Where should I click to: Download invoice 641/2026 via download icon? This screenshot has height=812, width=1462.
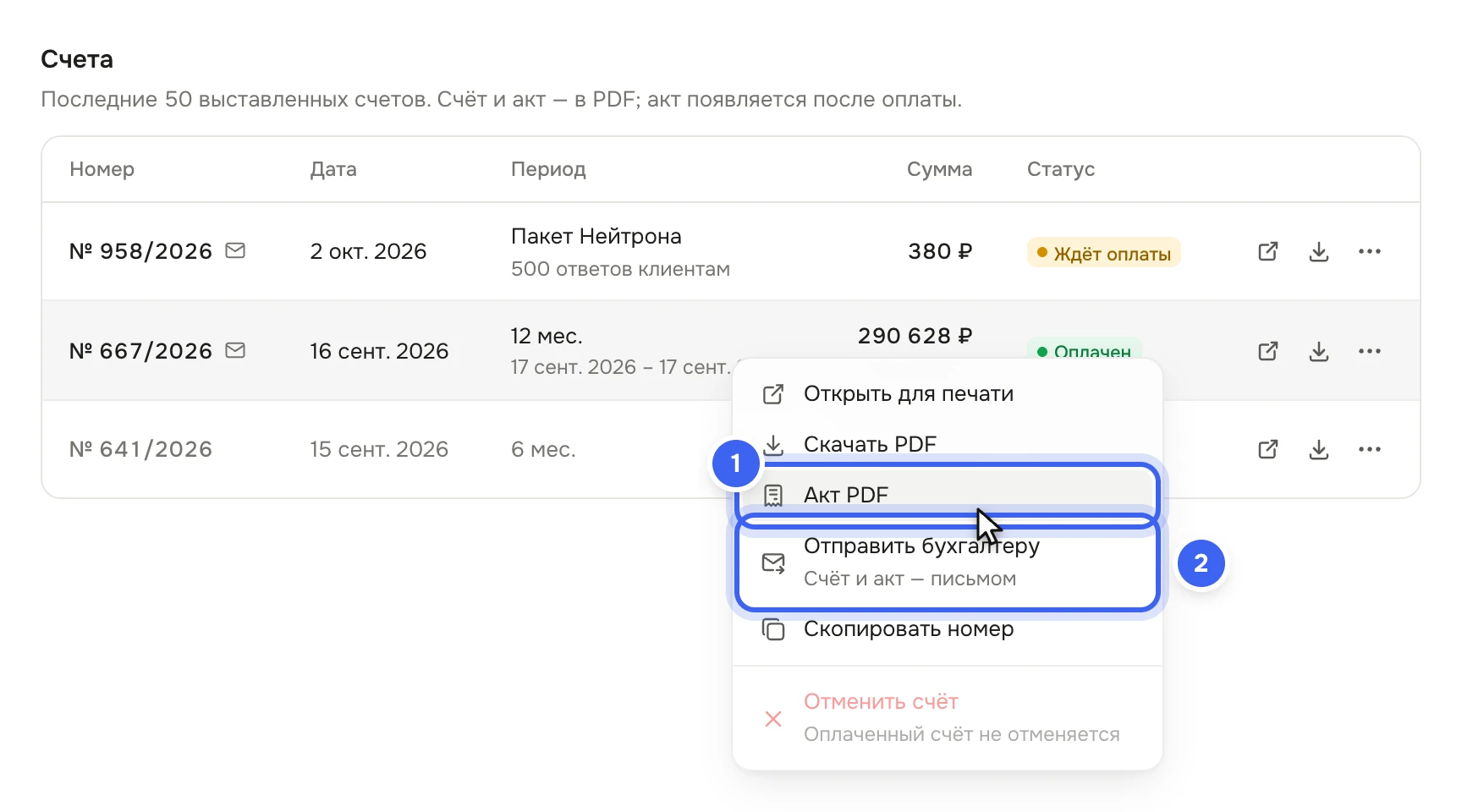(1318, 449)
